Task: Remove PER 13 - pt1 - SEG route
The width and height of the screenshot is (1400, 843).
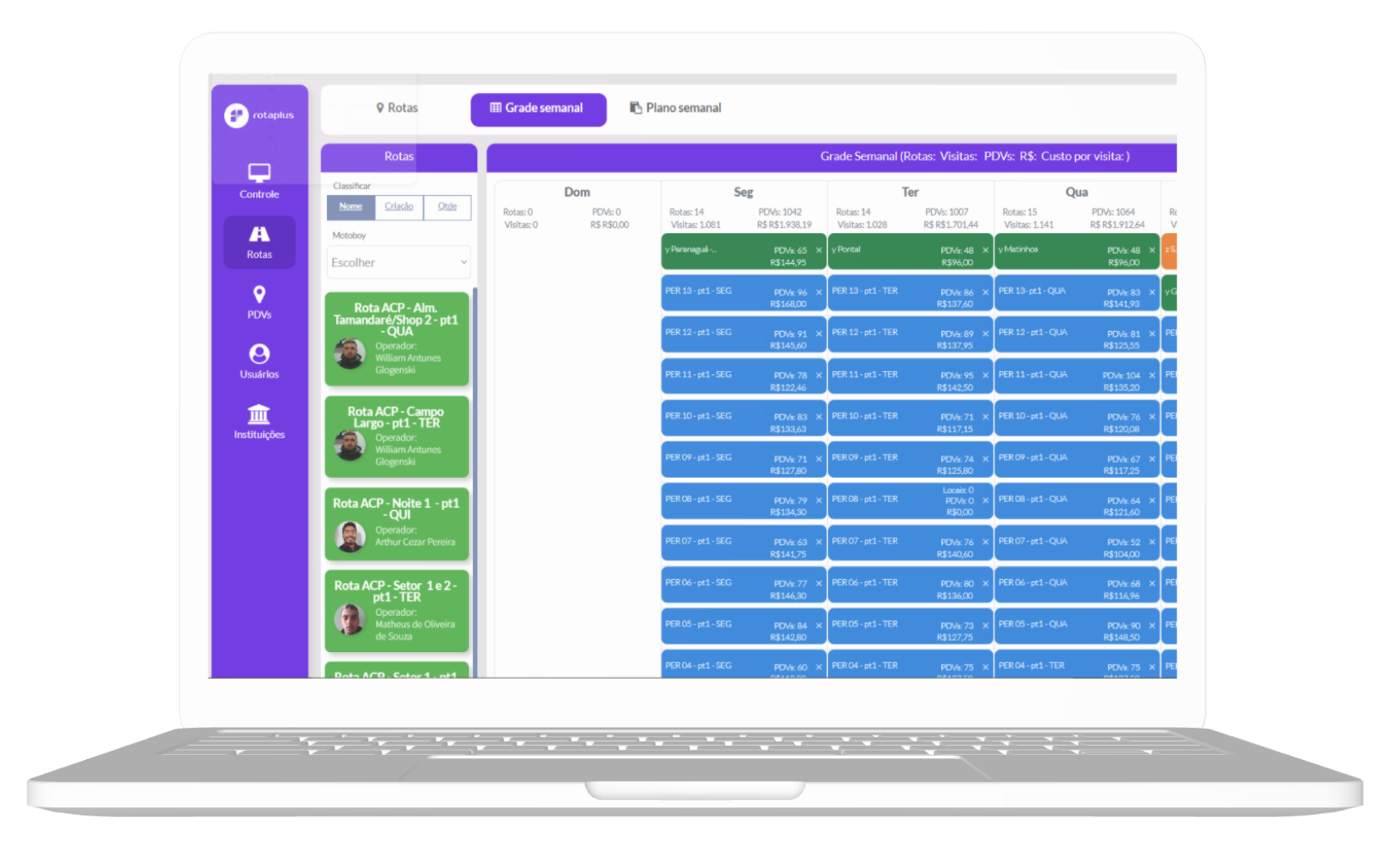Action: (x=819, y=293)
